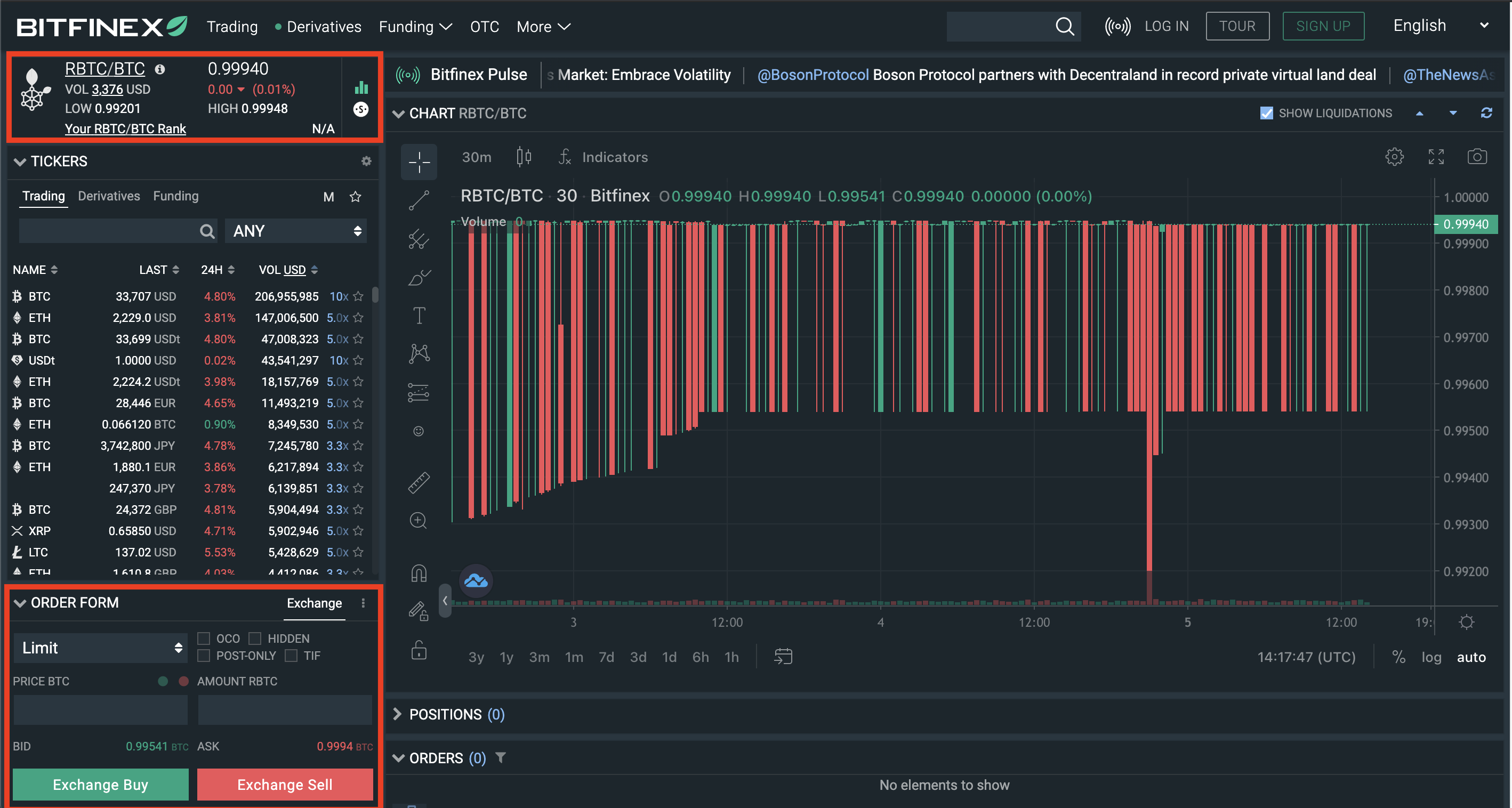Screen dimensions: 1512x808
Task: Toggle the Show Liquidations checkbox
Action: point(1267,113)
